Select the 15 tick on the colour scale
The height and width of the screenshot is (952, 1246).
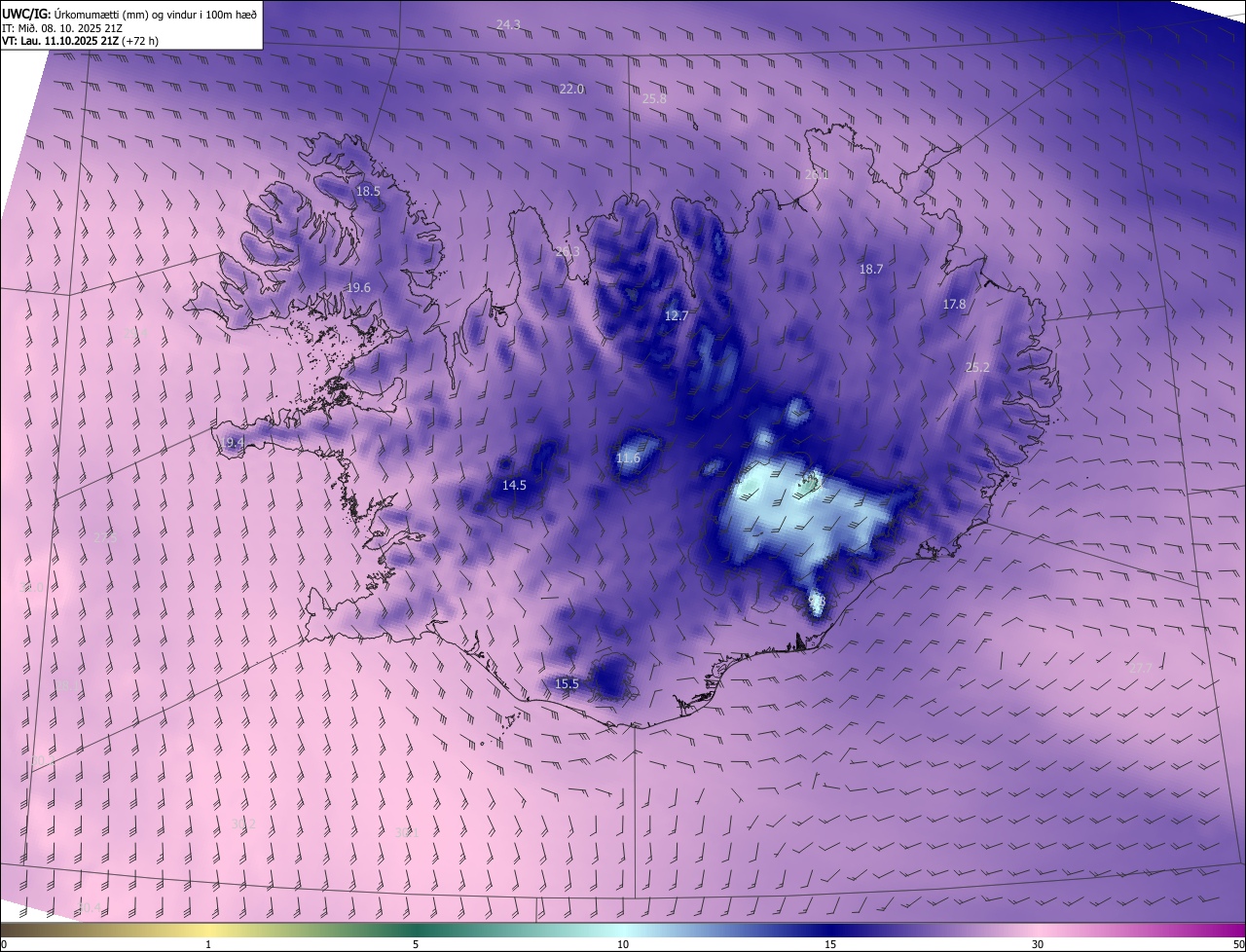tap(830, 944)
